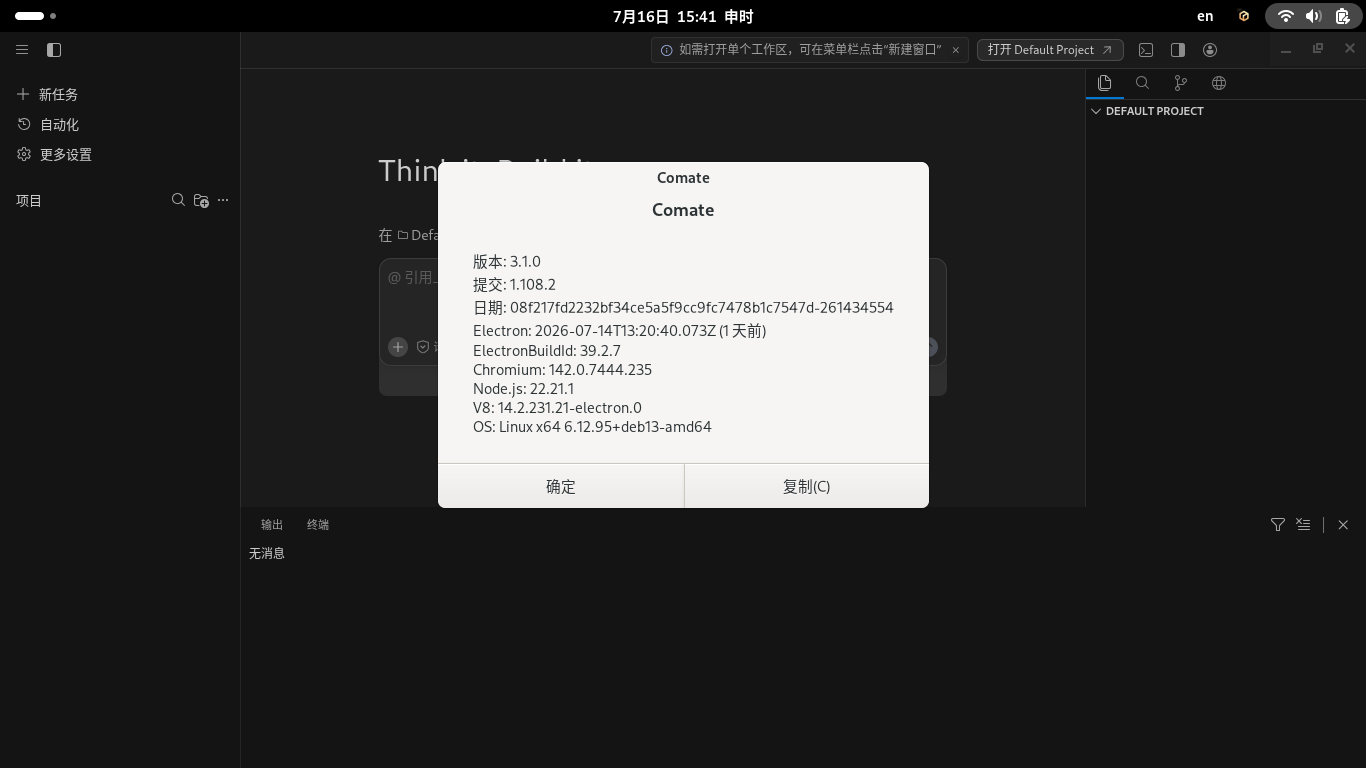
Task: Close the bottom output panel
Action: tap(1343, 524)
